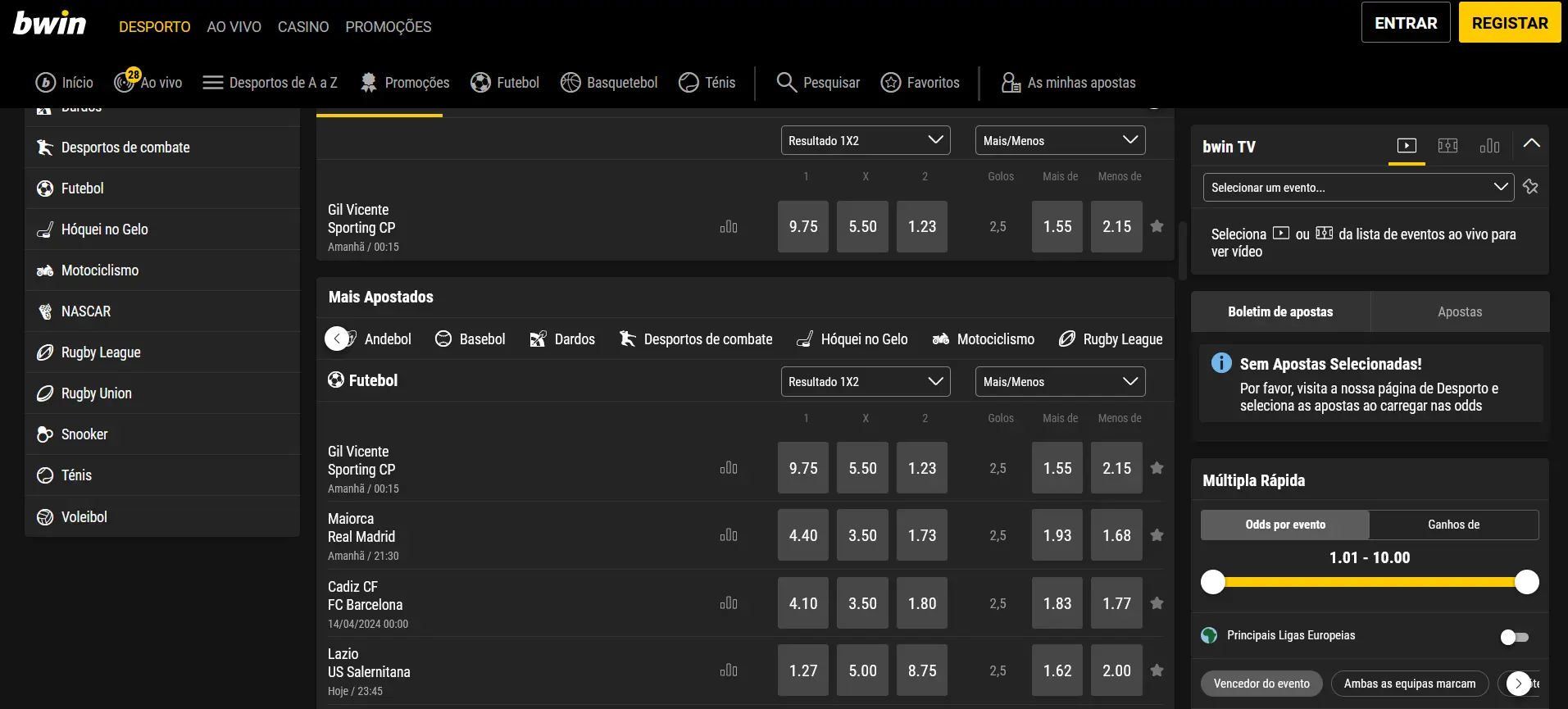Select Desportos de combate in sidebar

pos(162,148)
